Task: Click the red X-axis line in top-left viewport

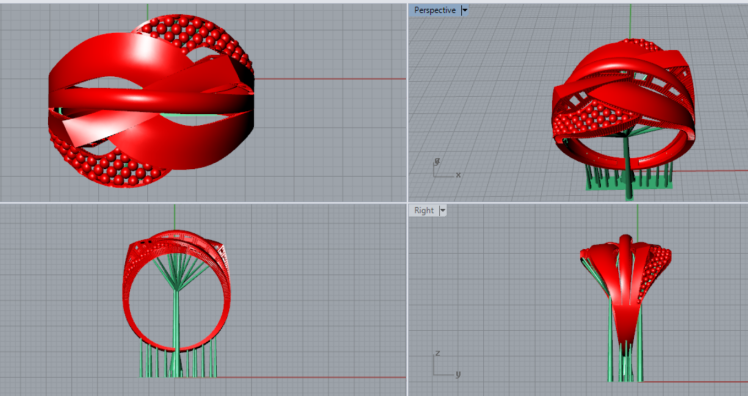Action: tap(329, 79)
